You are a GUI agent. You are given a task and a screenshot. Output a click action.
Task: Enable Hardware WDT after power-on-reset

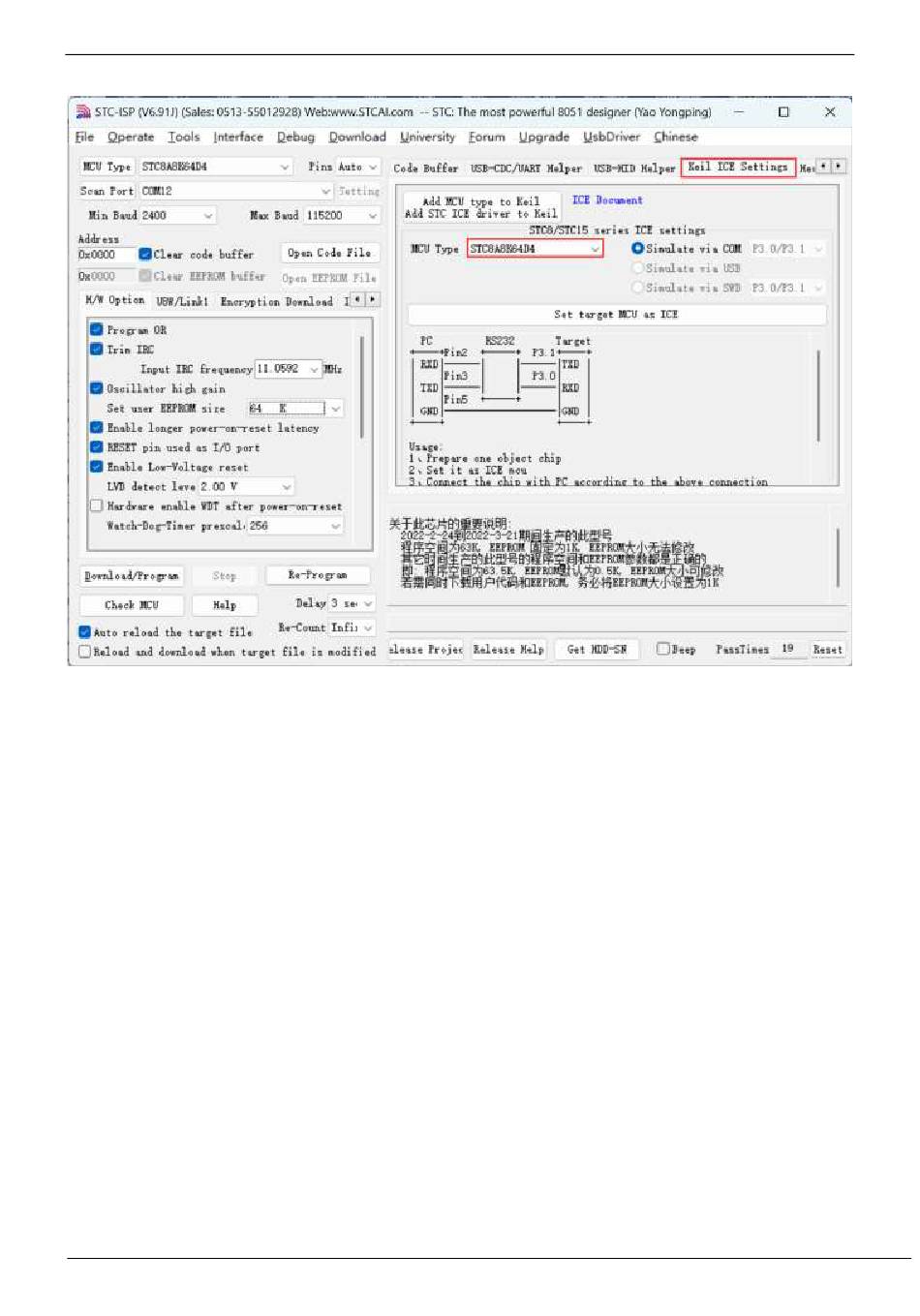pyautogui.click(x=97, y=505)
